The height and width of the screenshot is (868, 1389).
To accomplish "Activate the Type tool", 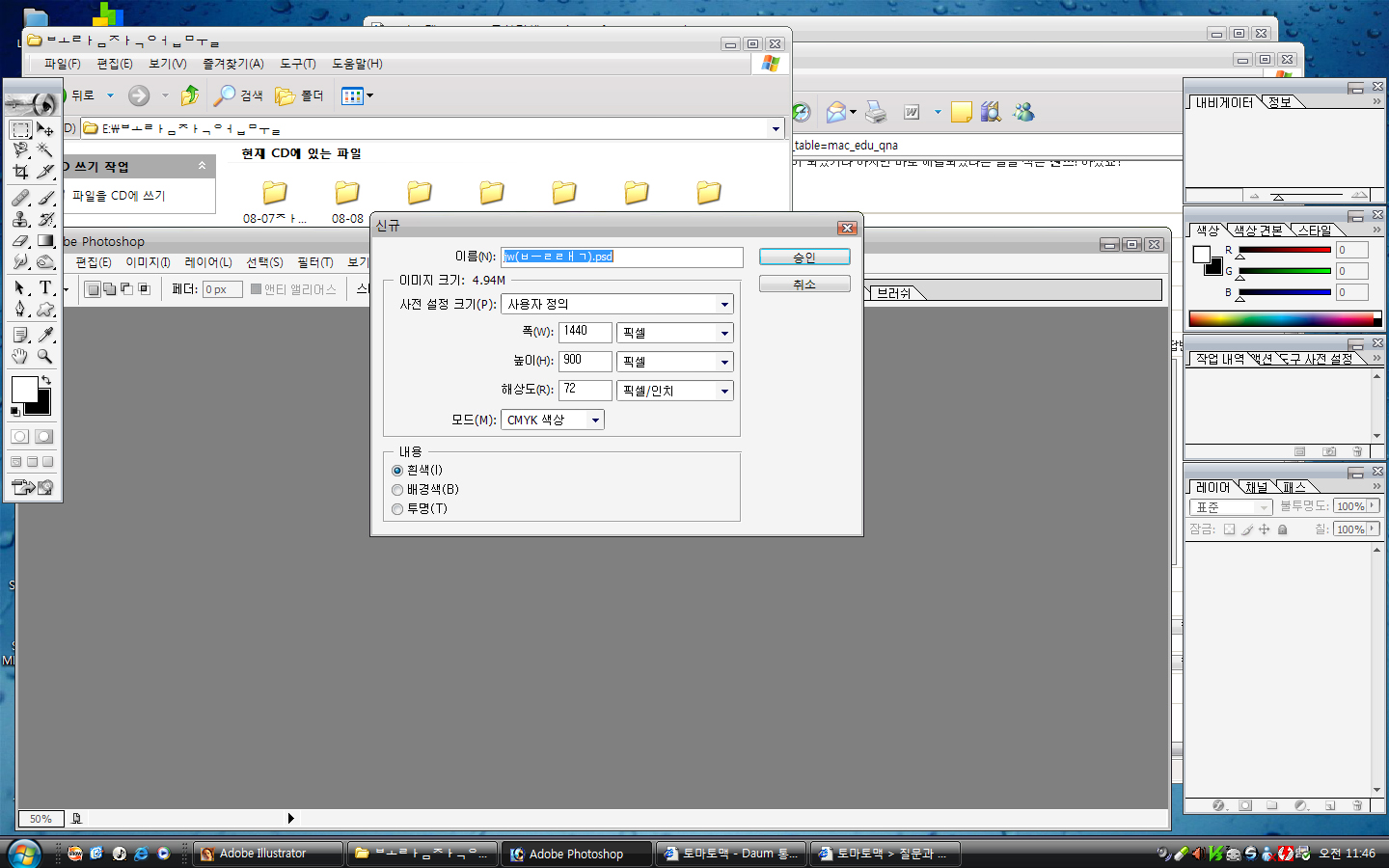I will click(x=45, y=287).
